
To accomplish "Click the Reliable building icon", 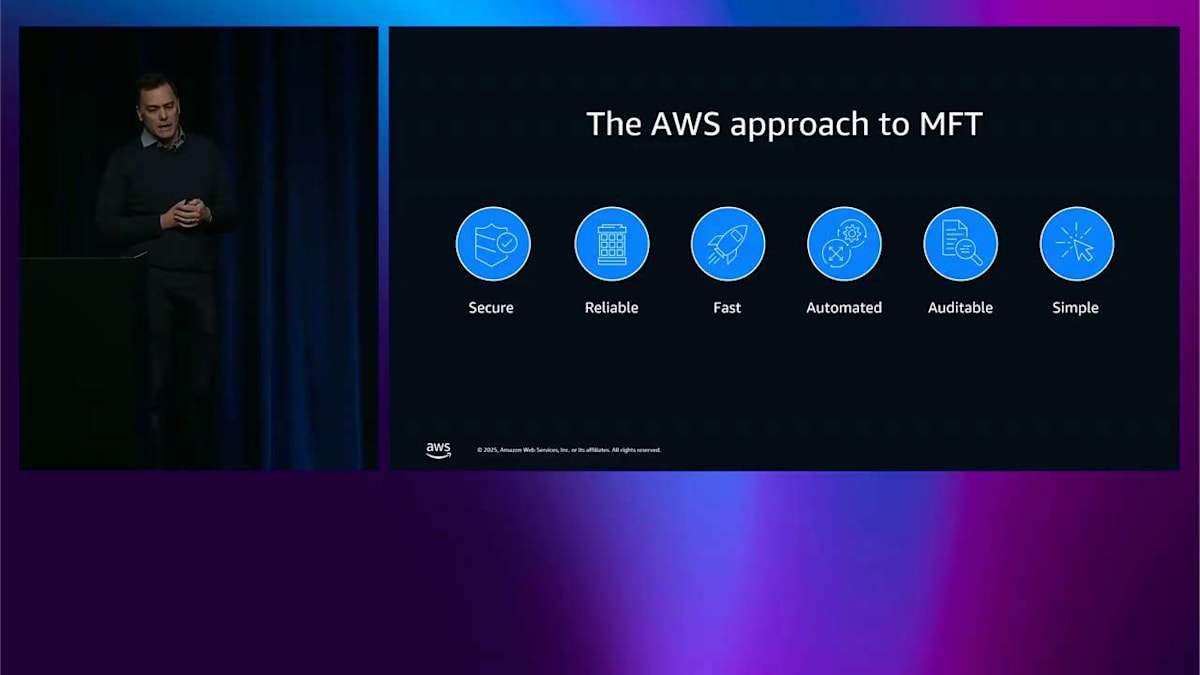I will pos(612,244).
